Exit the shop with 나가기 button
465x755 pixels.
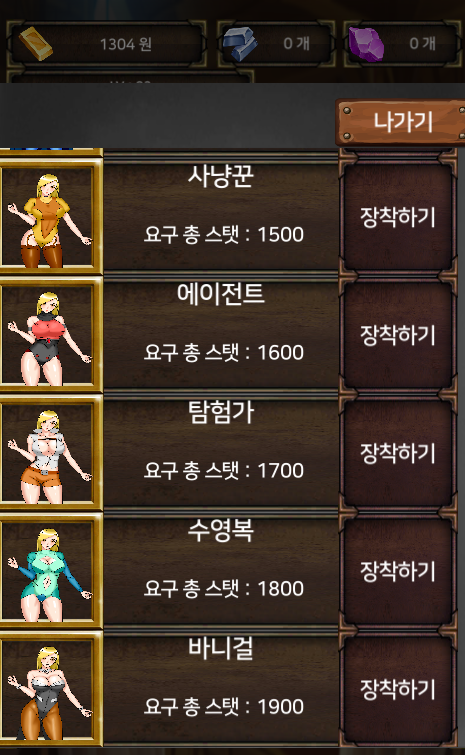click(402, 122)
